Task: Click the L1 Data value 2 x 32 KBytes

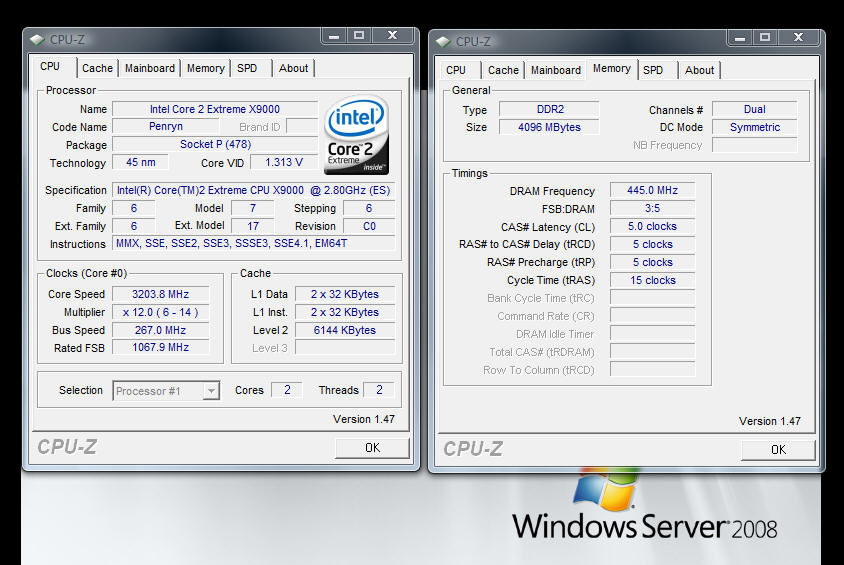Action: pyautogui.click(x=345, y=294)
